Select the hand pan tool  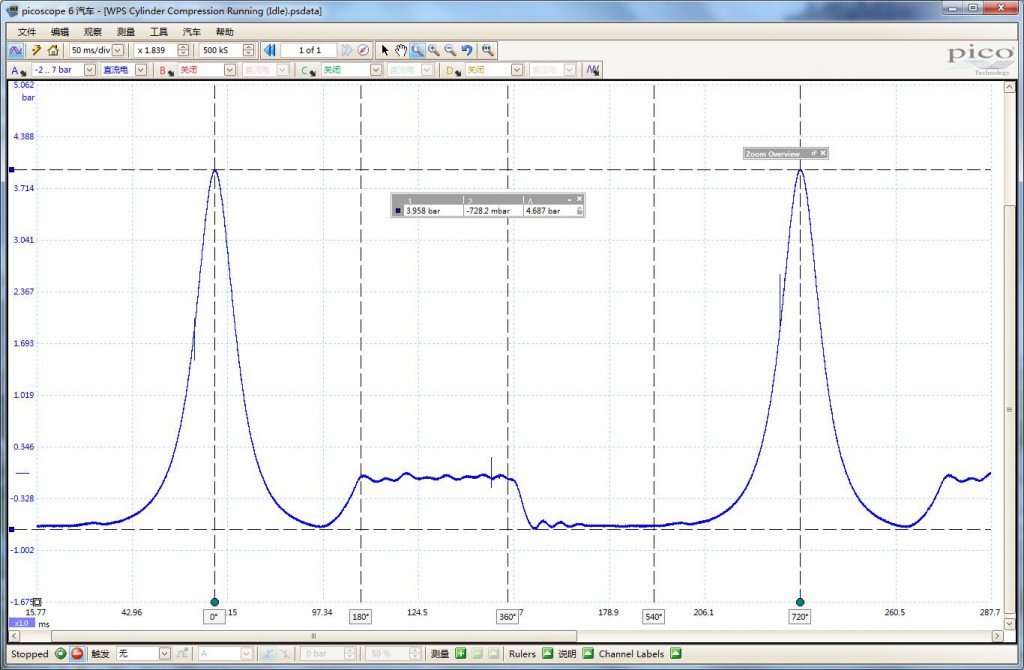point(401,50)
